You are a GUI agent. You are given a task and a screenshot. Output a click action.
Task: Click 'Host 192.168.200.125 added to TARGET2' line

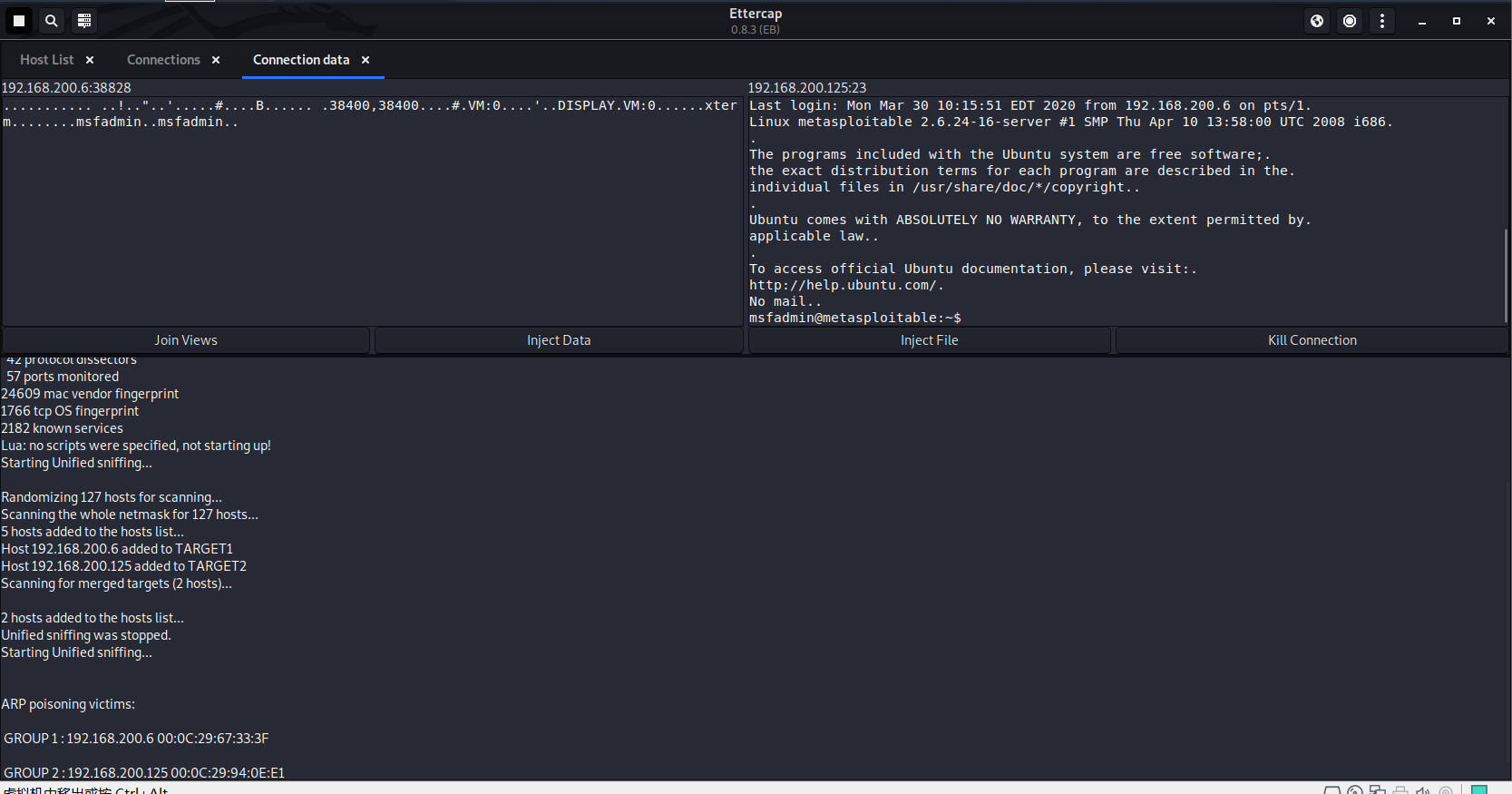pos(124,566)
